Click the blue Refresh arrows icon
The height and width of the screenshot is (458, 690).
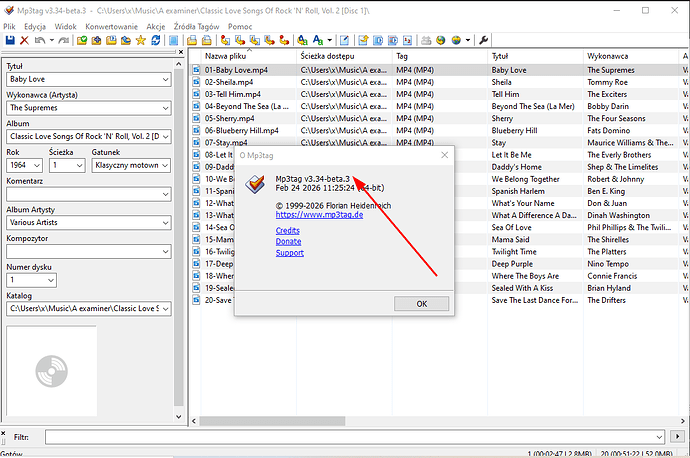[x=155, y=40]
